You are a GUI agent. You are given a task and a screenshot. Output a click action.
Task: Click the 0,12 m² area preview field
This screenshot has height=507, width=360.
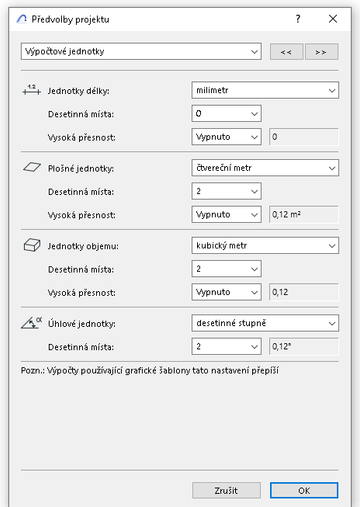pos(304,214)
